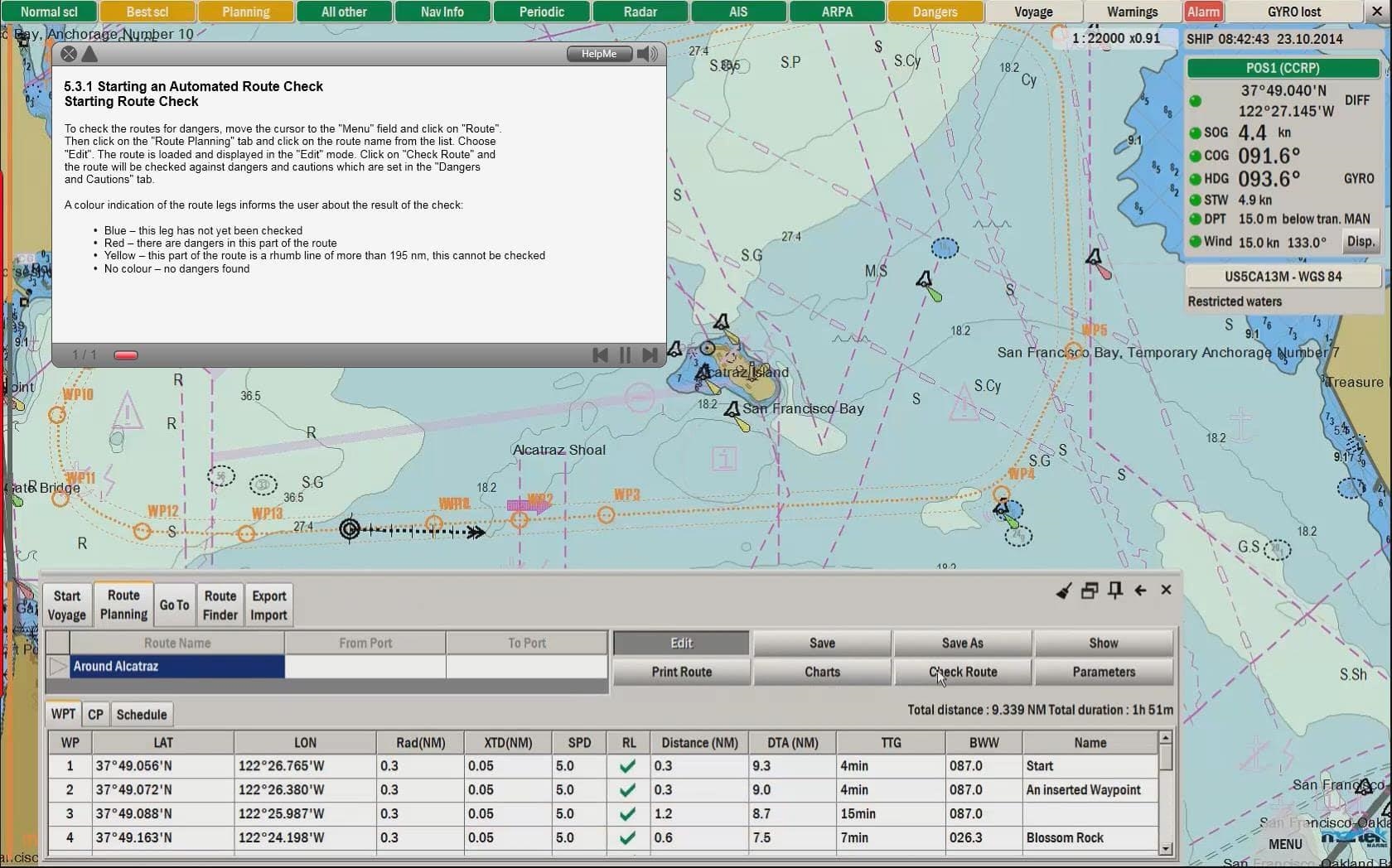Mute the help narration speaker icon
1392x868 pixels.
[x=647, y=54]
